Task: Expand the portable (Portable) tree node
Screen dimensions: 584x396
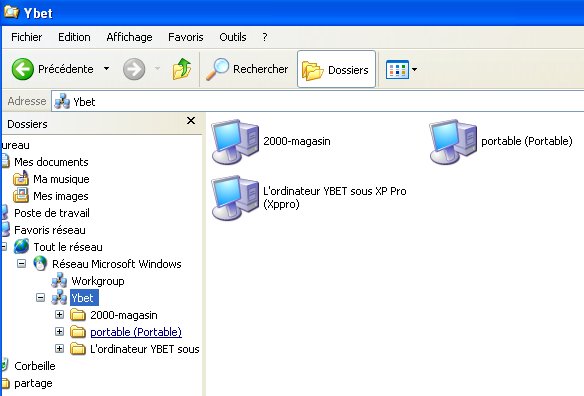Action: [x=59, y=332]
